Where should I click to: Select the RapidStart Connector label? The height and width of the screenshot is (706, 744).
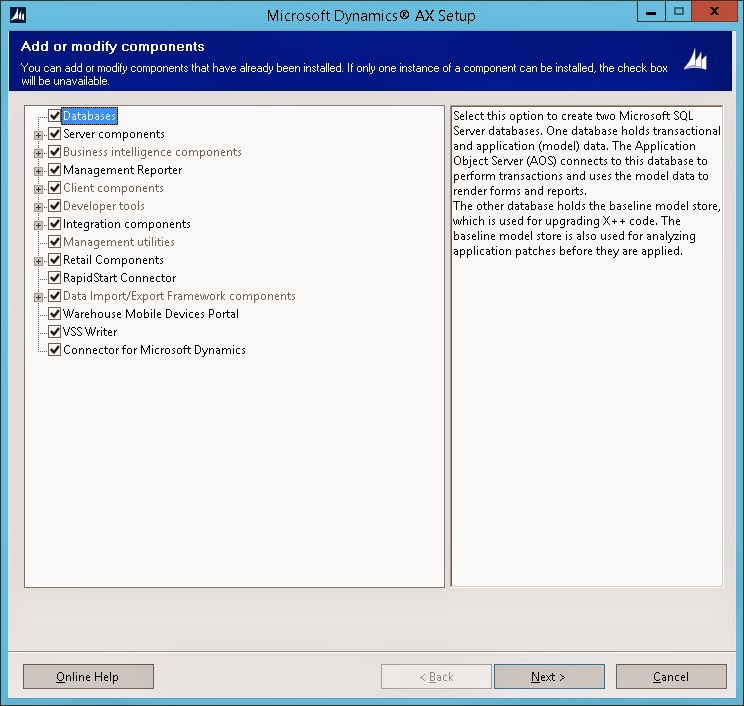[120, 278]
